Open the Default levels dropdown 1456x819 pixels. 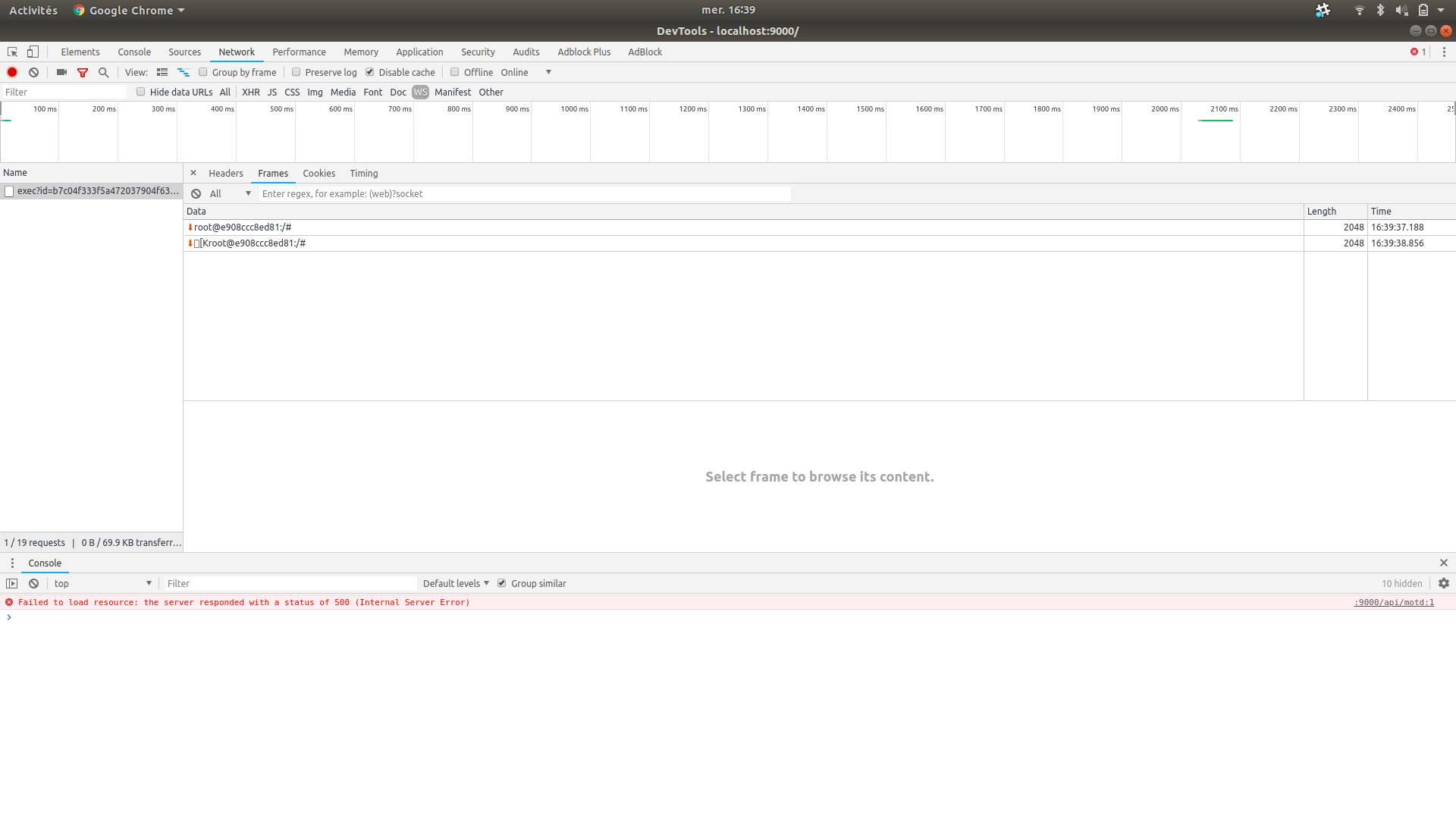point(455,583)
